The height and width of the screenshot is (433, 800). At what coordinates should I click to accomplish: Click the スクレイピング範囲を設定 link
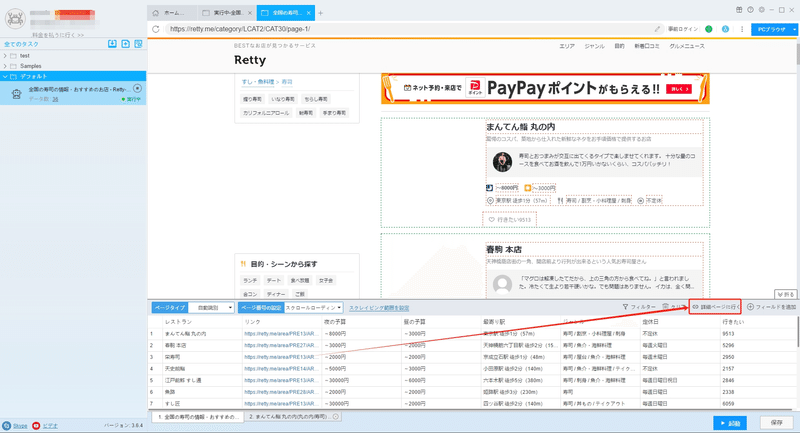tap(379, 308)
